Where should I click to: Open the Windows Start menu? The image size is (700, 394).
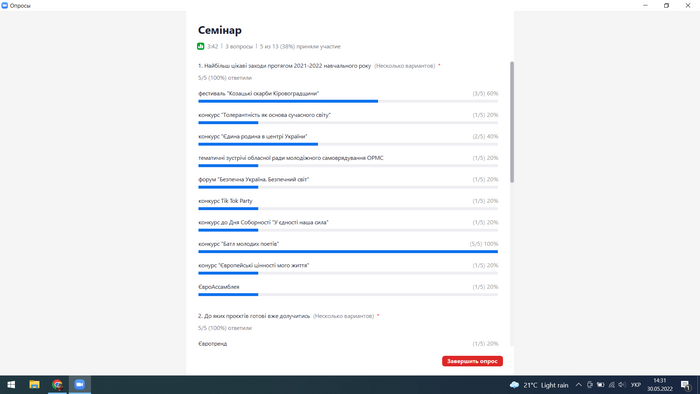pos(11,384)
